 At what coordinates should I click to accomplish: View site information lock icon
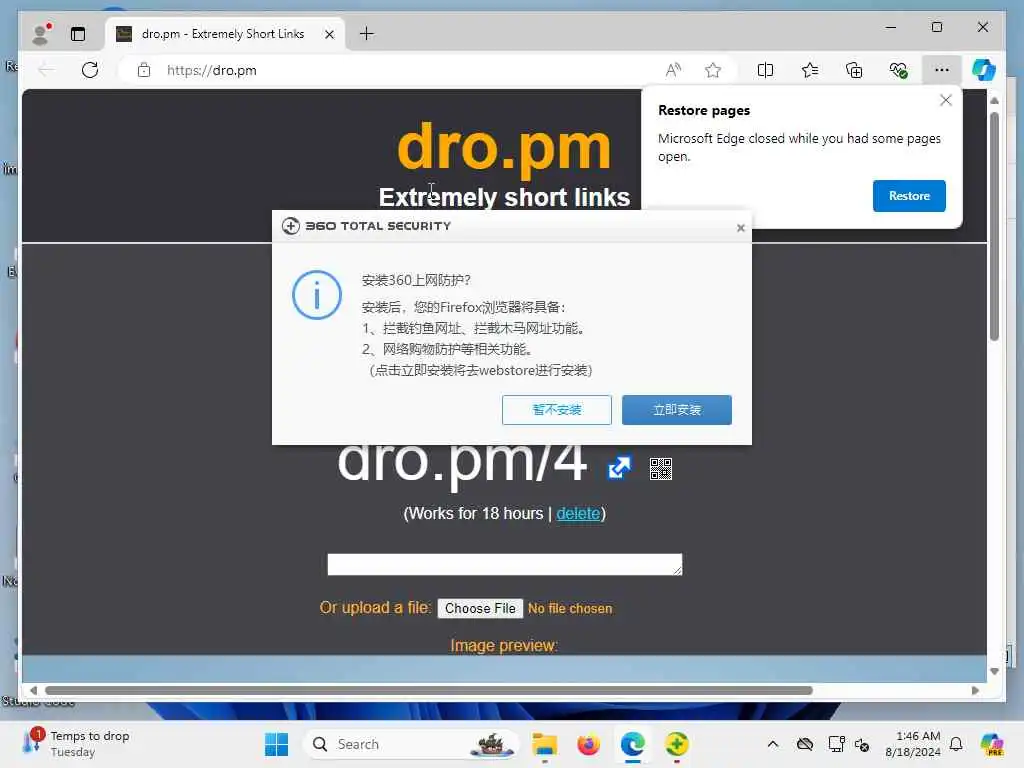(144, 70)
